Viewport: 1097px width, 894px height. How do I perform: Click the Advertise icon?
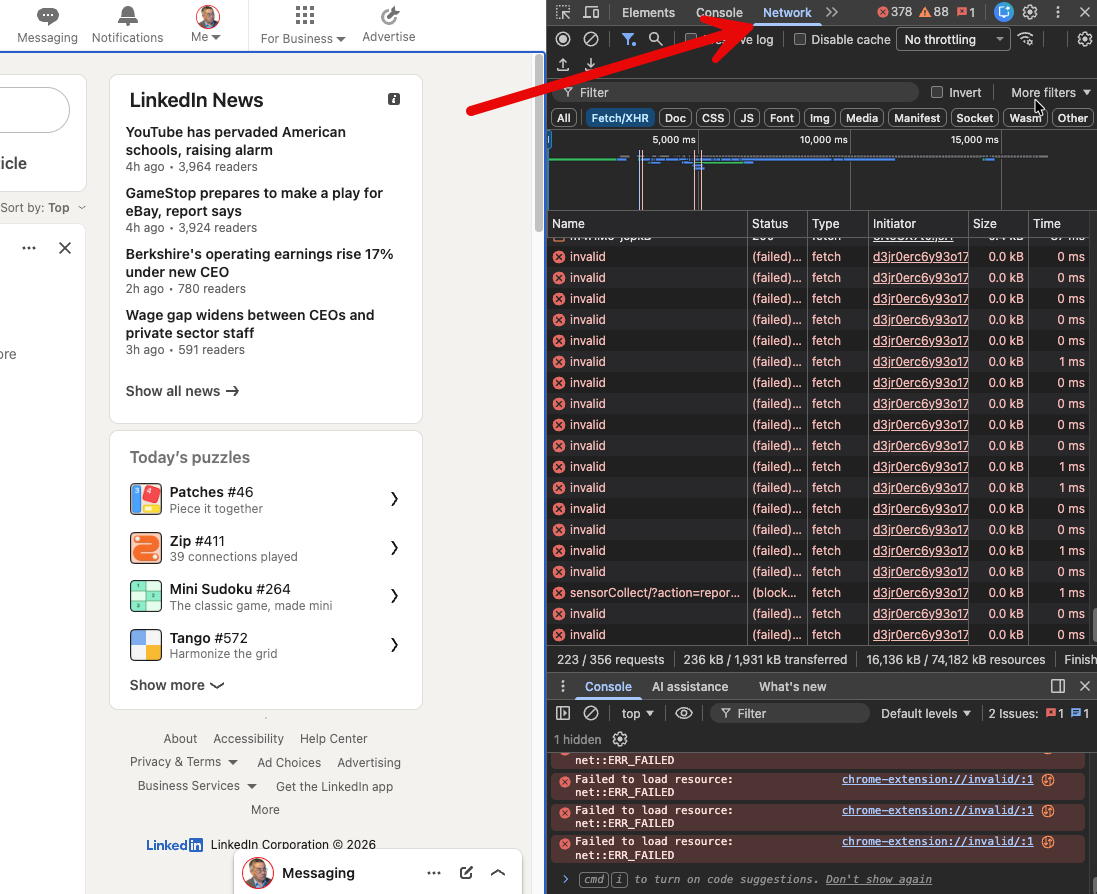389,25
